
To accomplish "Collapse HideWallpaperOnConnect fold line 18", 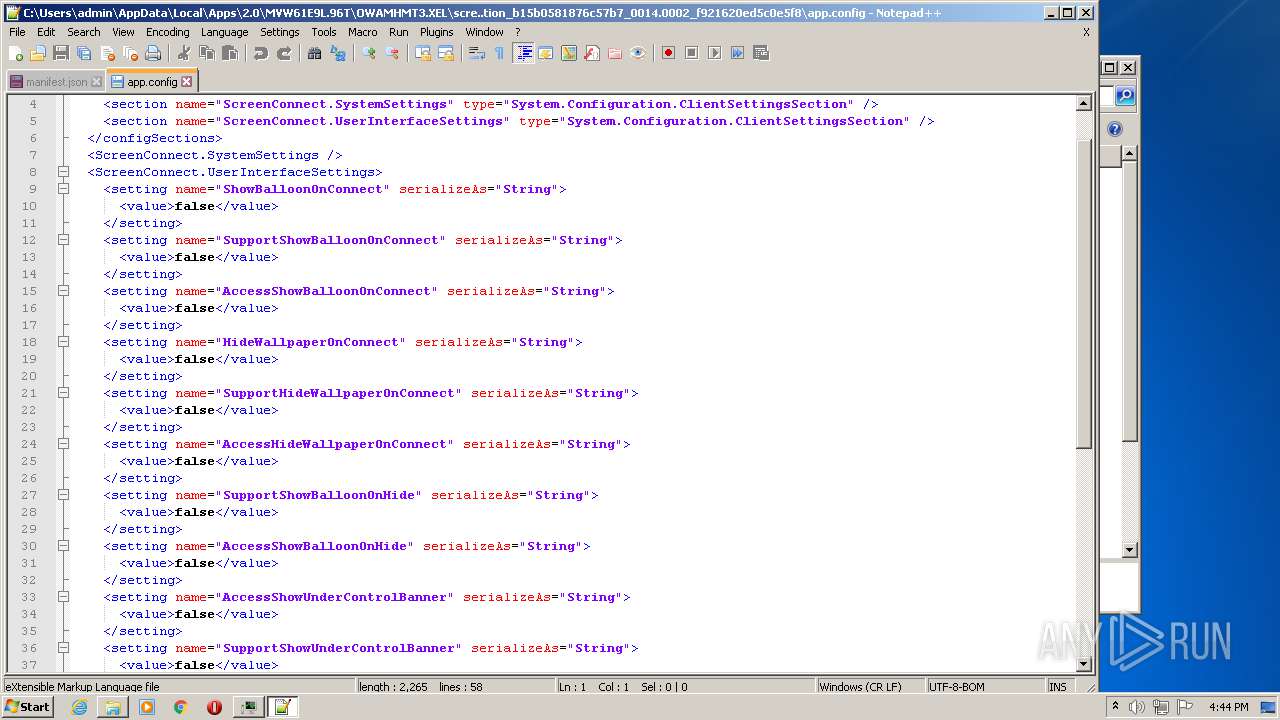I will [x=63, y=342].
